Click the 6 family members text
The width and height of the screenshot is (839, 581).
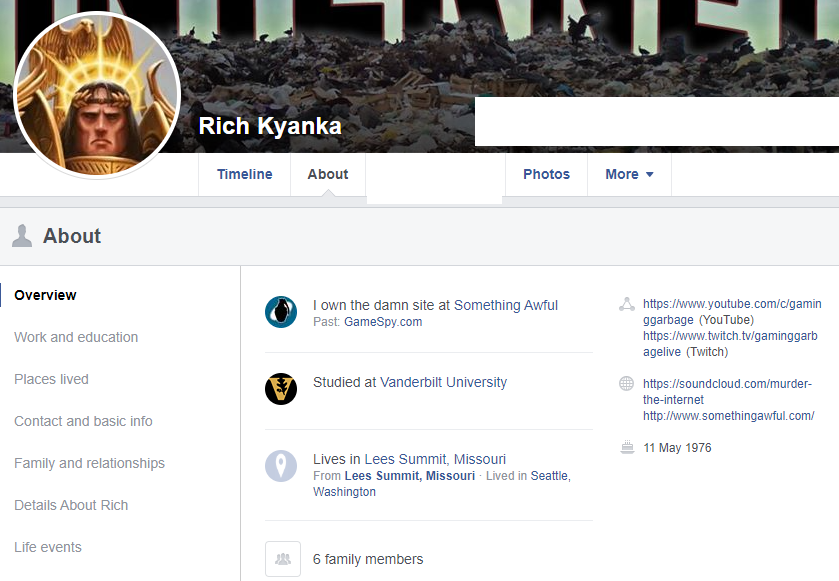click(x=368, y=560)
